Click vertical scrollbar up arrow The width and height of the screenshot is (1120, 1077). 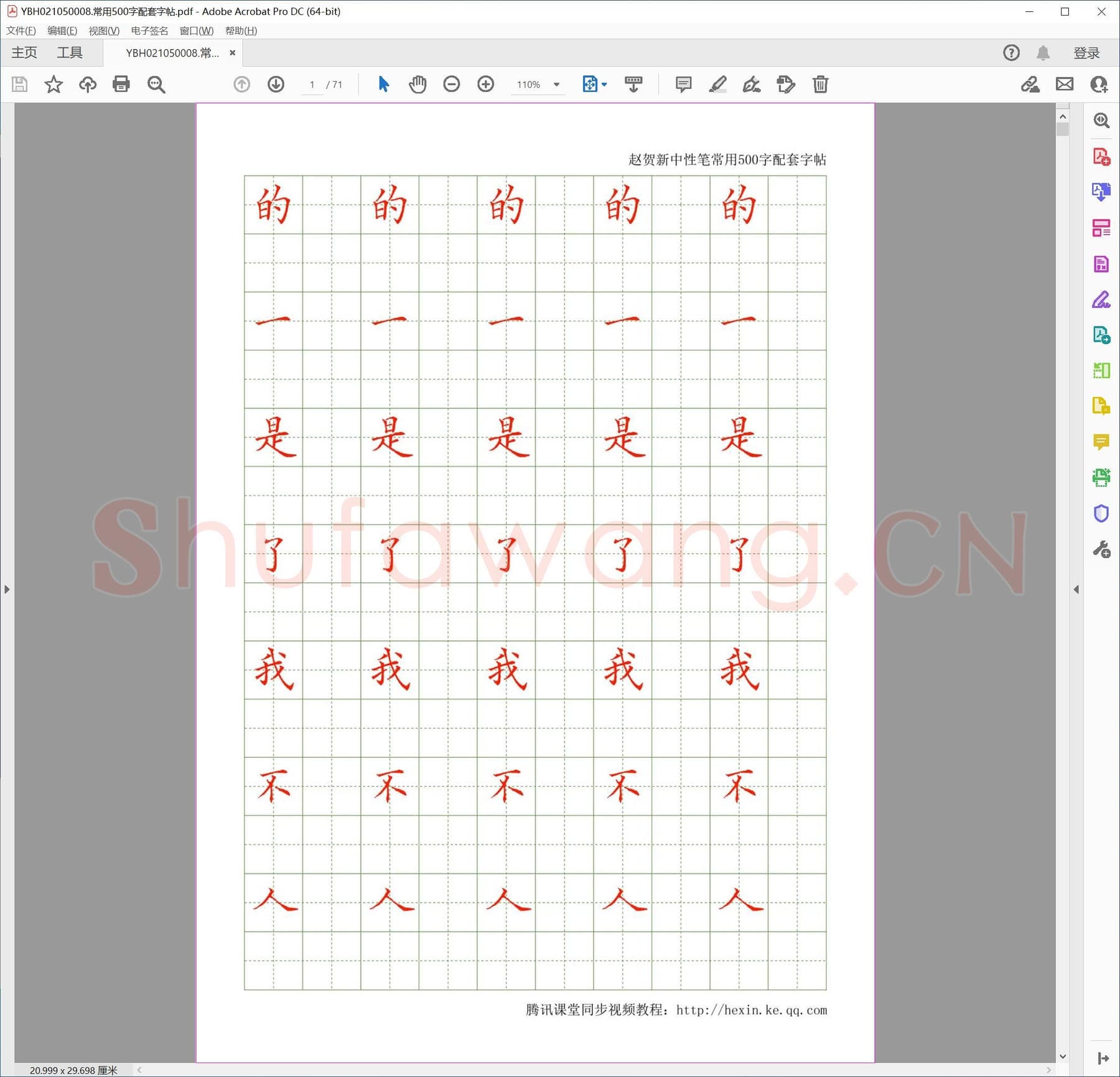click(1063, 116)
